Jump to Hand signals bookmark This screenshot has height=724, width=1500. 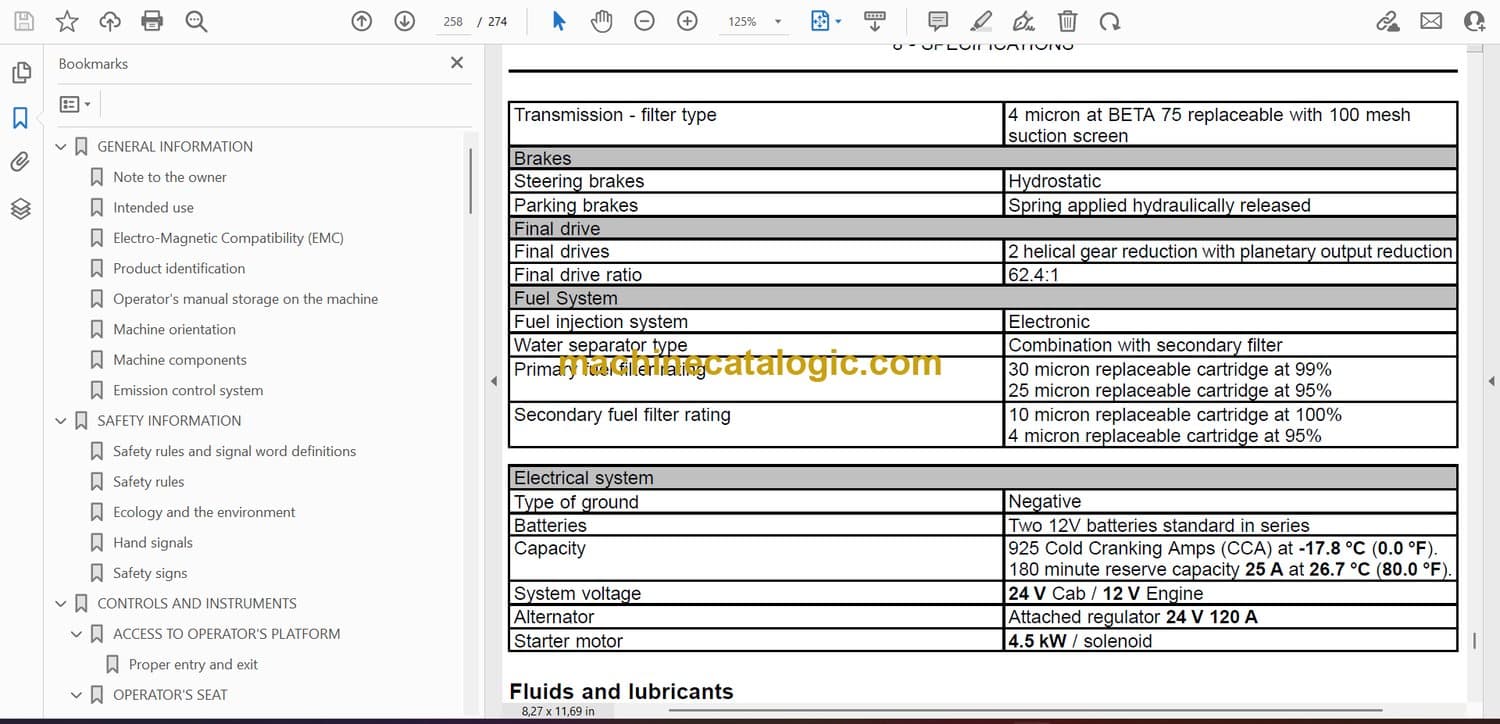[x=152, y=543]
